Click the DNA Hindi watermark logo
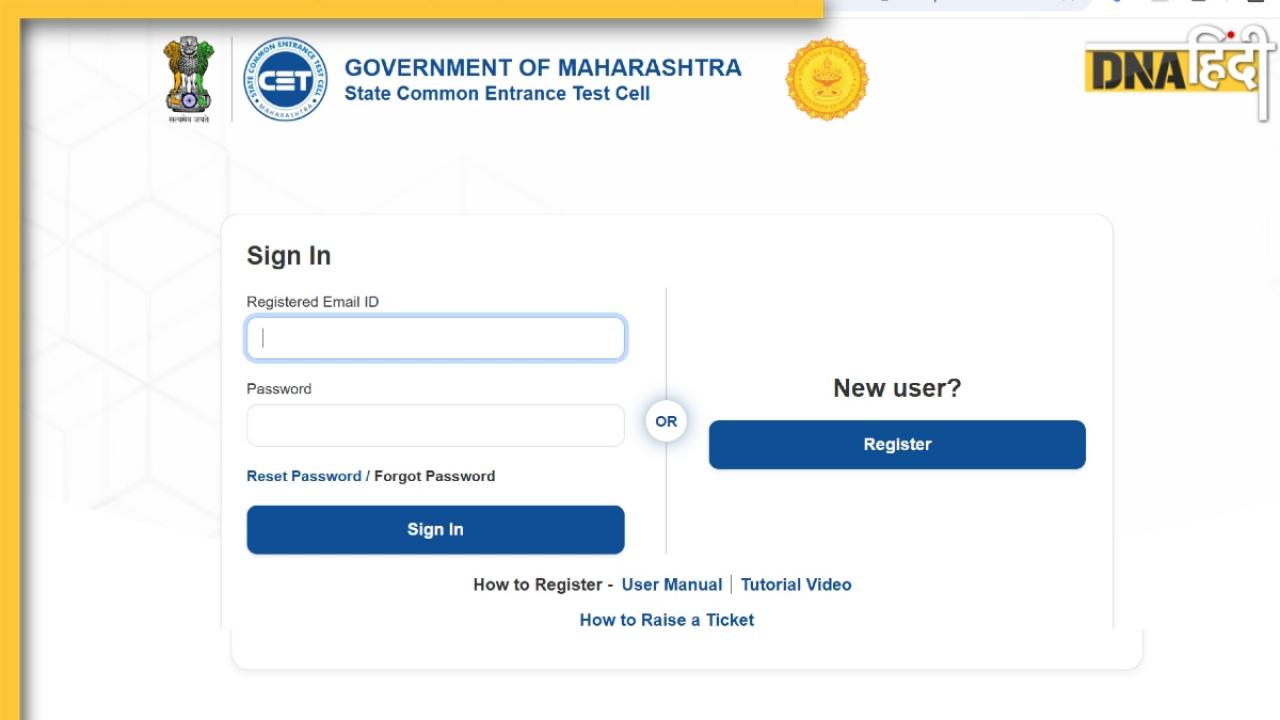1280x720 pixels. 1180,72
